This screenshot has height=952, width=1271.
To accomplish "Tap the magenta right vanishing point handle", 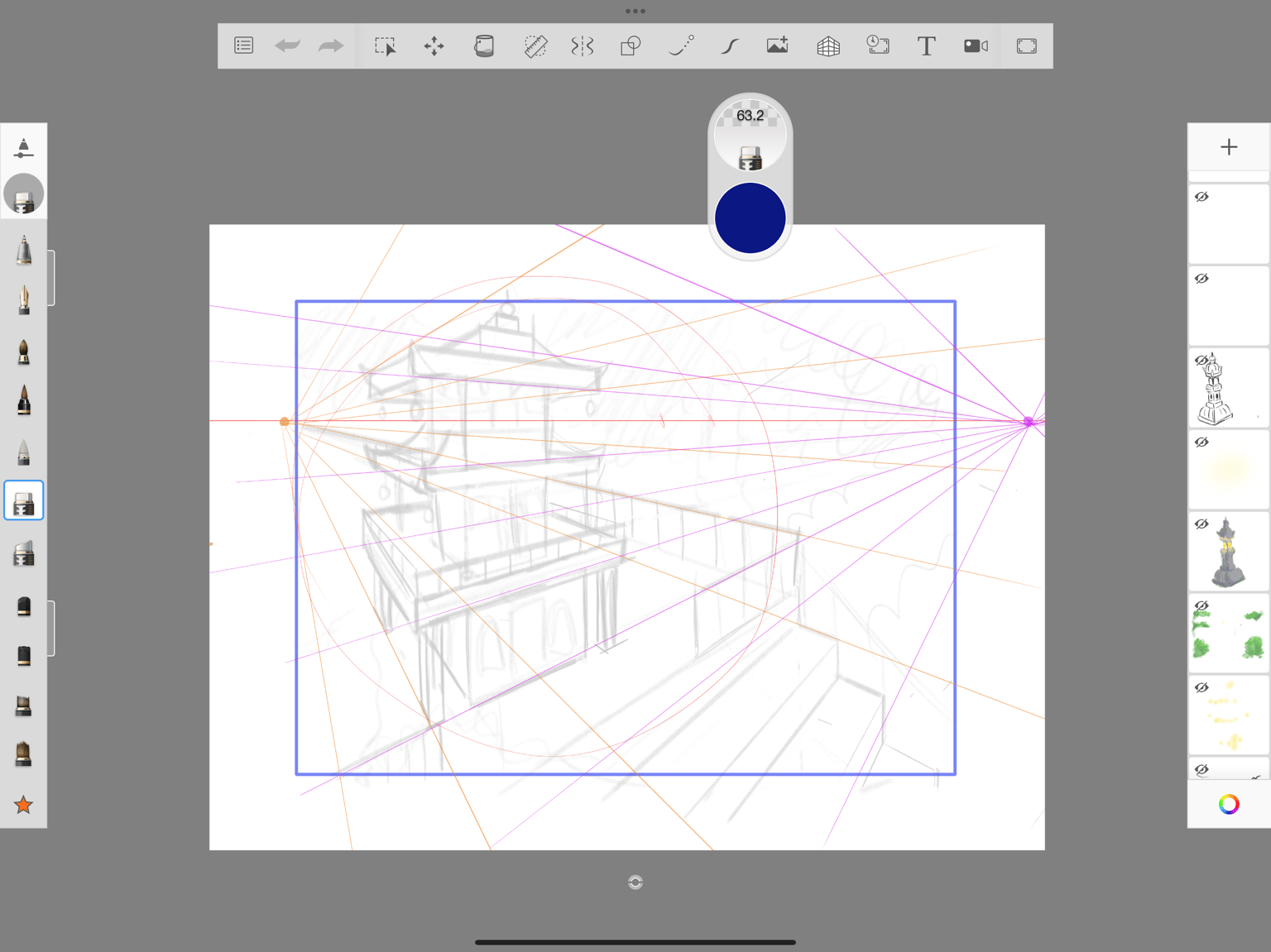I will [1029, 422].
